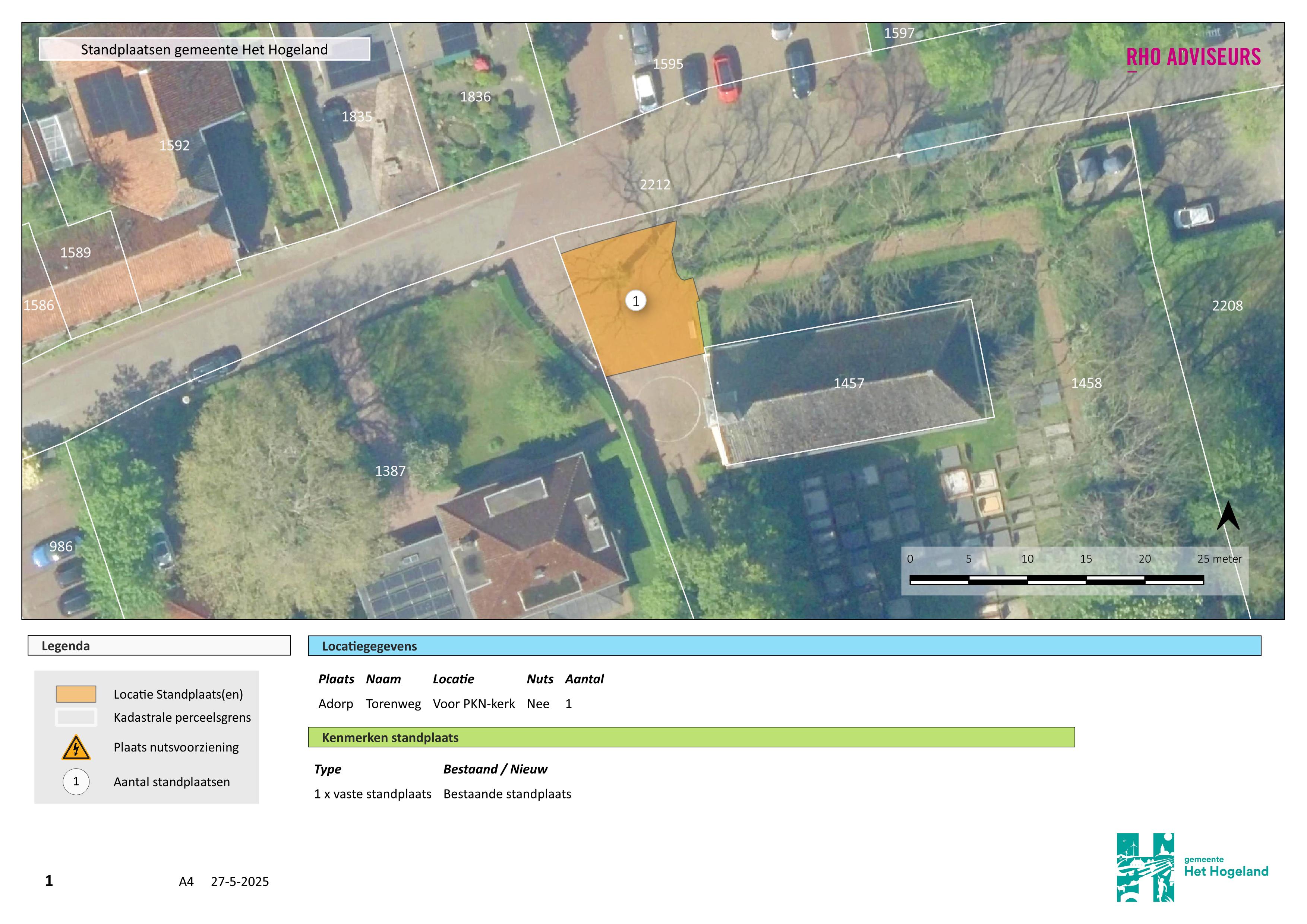Click the title 'Standplaatsen gemeente Het Hogeland'
Image resolution: width=1307 pixels, height=924 pixels.
coord(204,50)
